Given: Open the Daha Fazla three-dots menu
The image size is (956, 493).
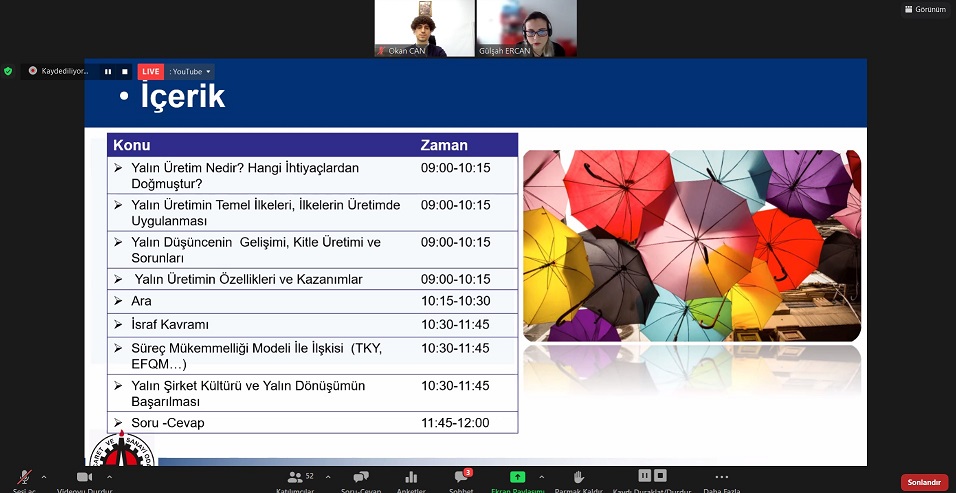Looking at the screenshot, I should [x=721, y=478].
